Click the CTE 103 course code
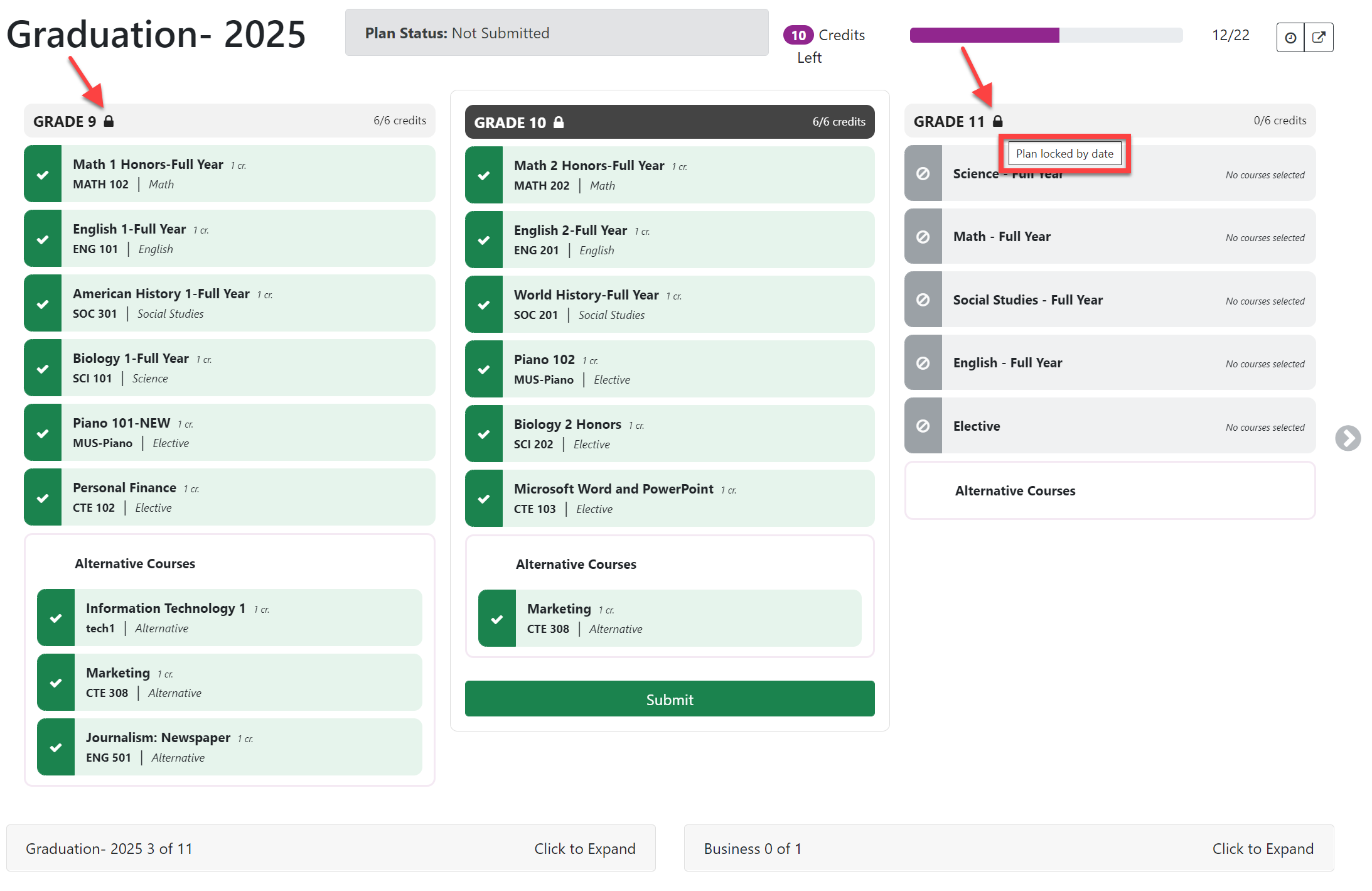The width and height of the screenshot is (1372, 891). 535,509
